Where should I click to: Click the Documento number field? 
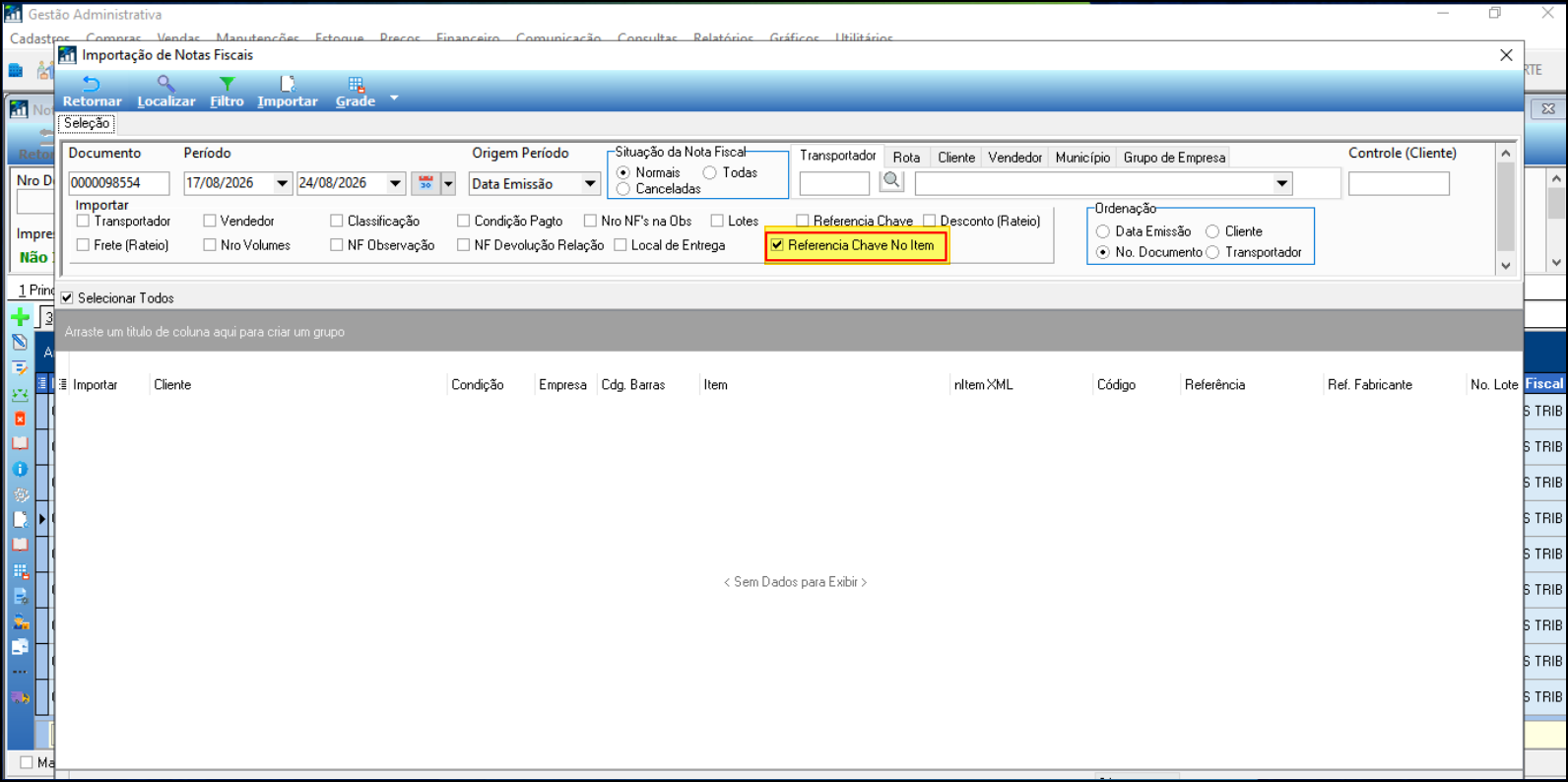118,183
